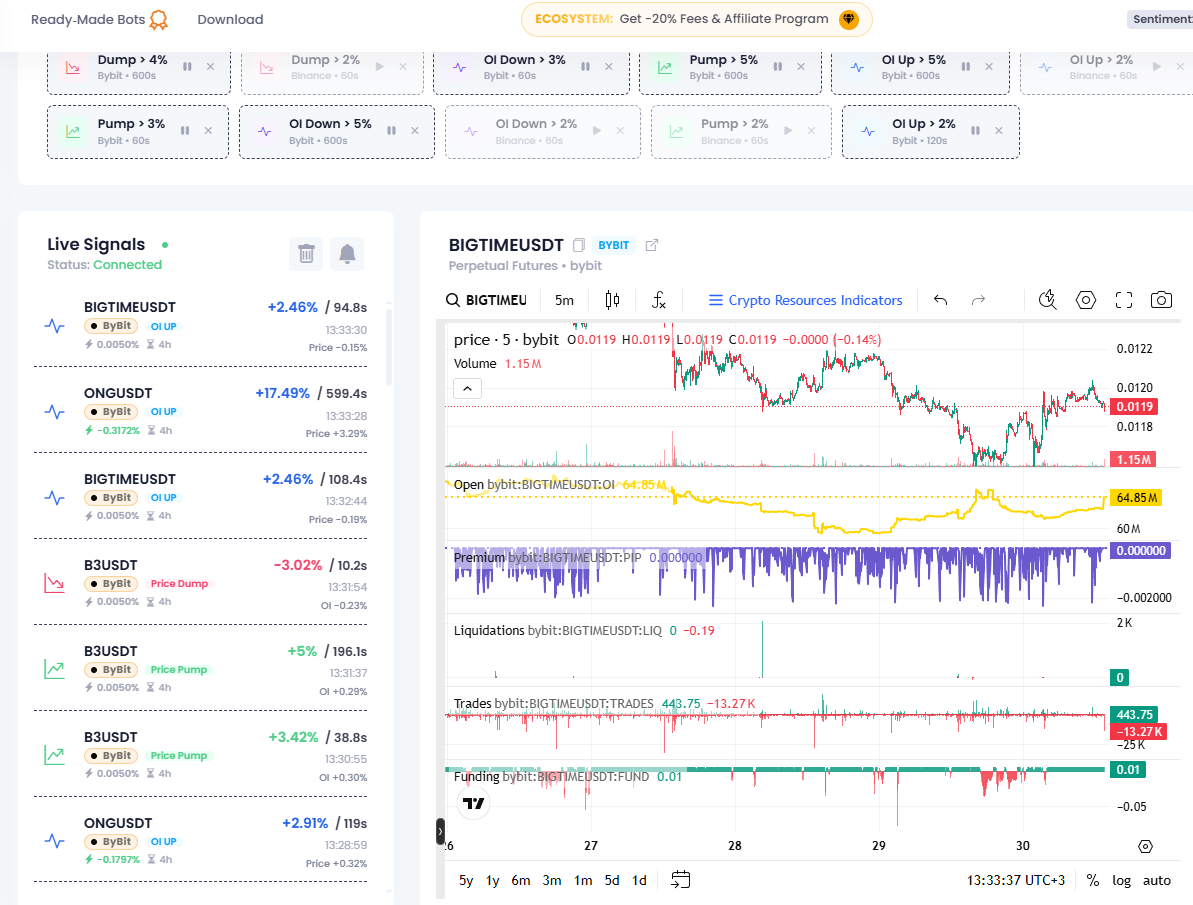
Task: Toggle log scale on chart
Action: pyautogui.click(x=1121, y=880)
